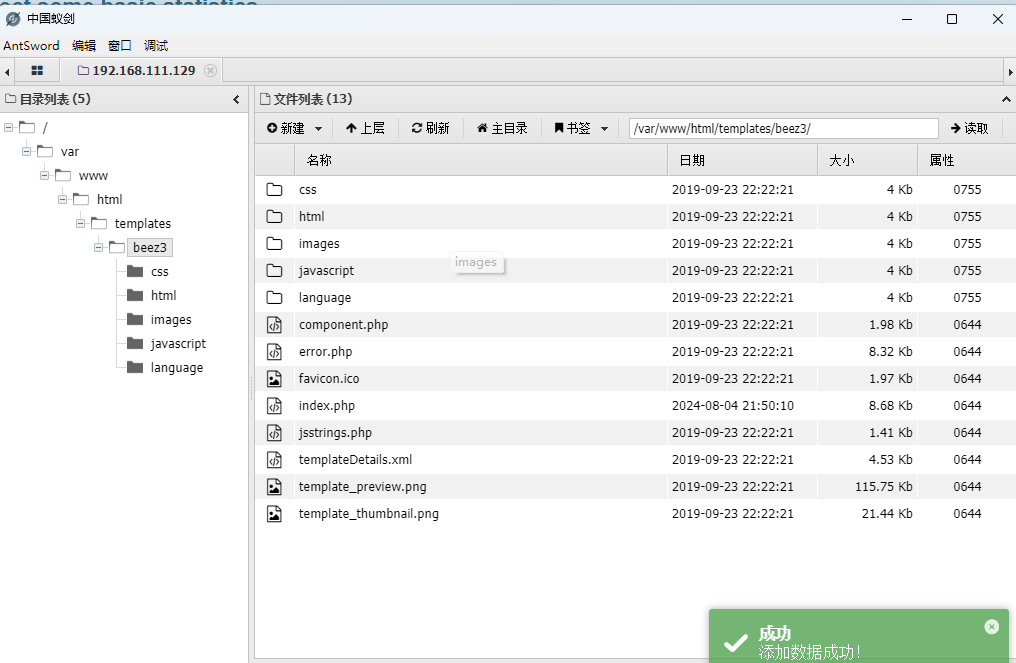Screen dimensions: 1016x663
Task: Click the XML icon beside templateDetails.xml
Action: (275, 459)
